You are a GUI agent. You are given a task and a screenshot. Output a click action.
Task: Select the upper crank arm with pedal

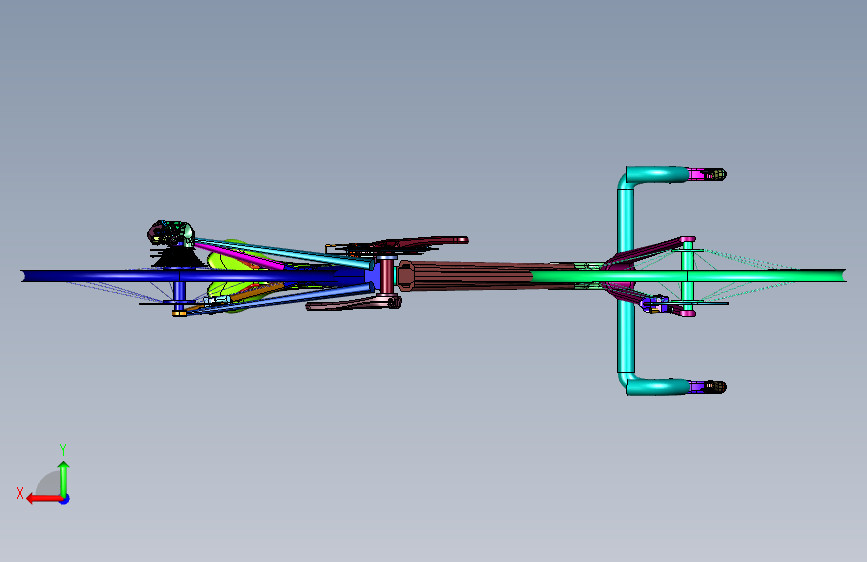click(x=420, y=242)
